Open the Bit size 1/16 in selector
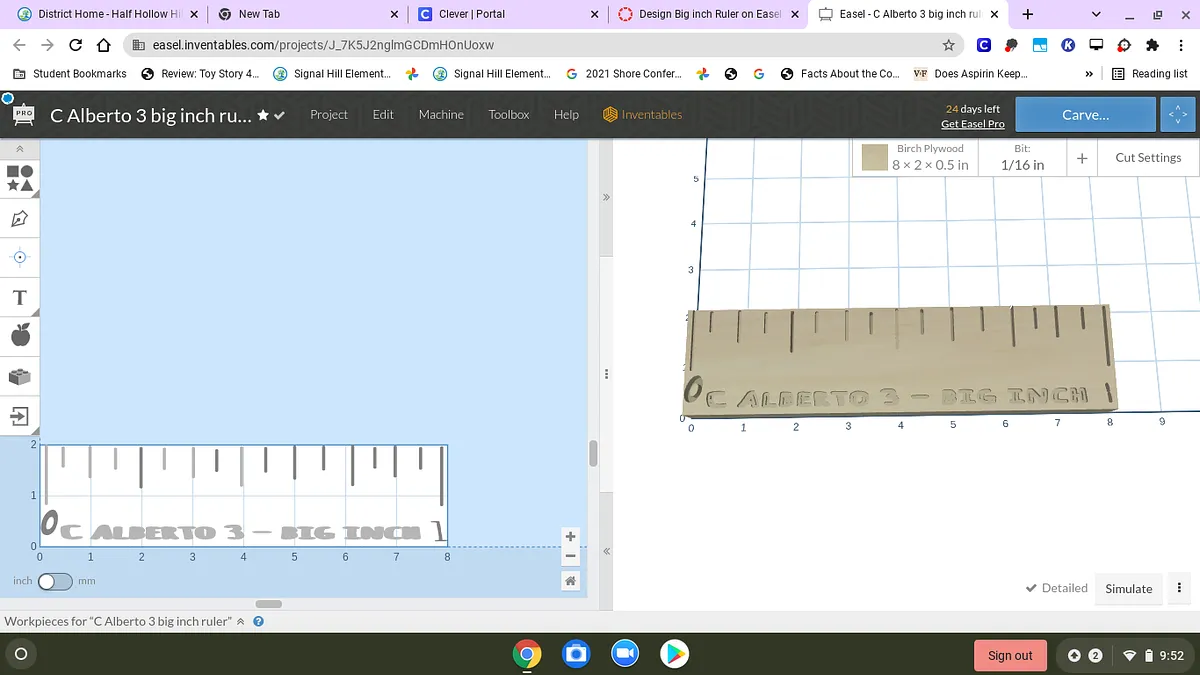 pos(1022,157)
